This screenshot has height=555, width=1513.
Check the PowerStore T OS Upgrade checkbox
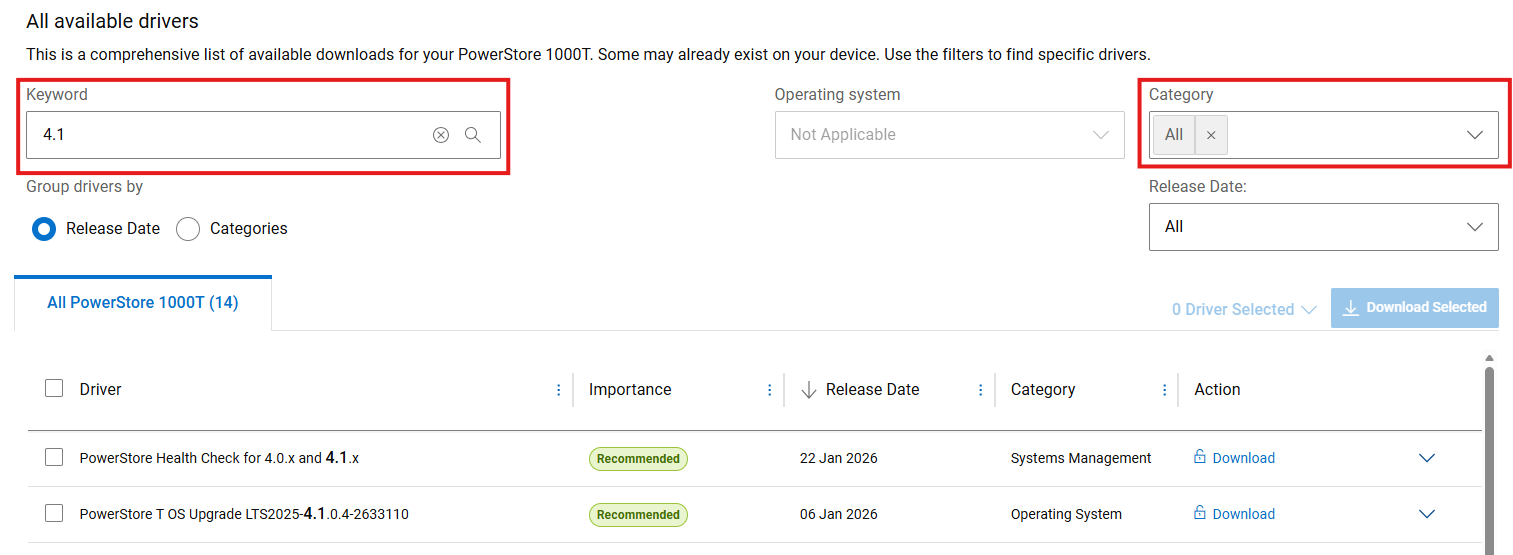pos(54,514)
